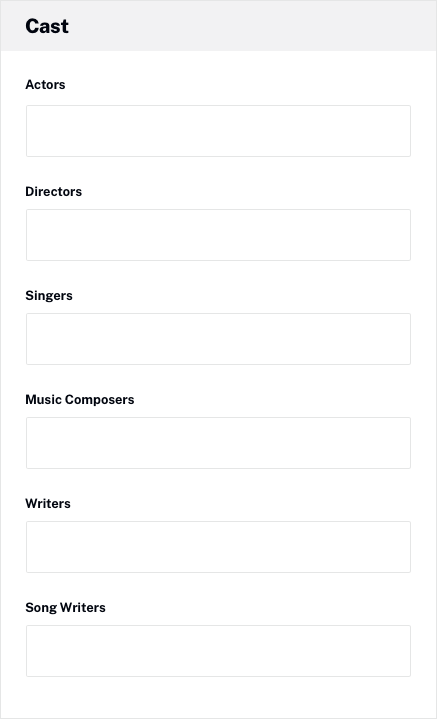
Task: Set focus on field below Singers label
Action: [x=218, y=339]
